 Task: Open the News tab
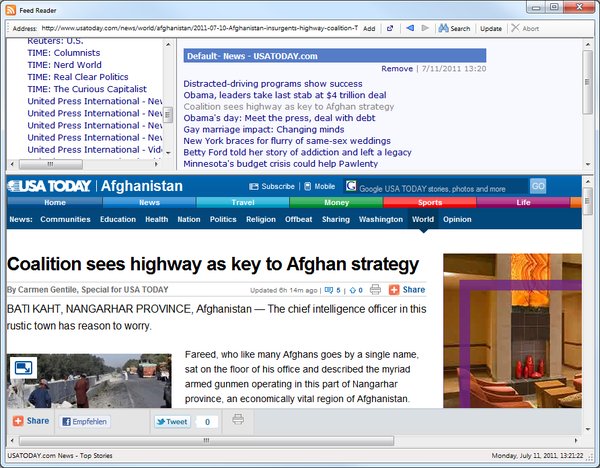(149, 202)
